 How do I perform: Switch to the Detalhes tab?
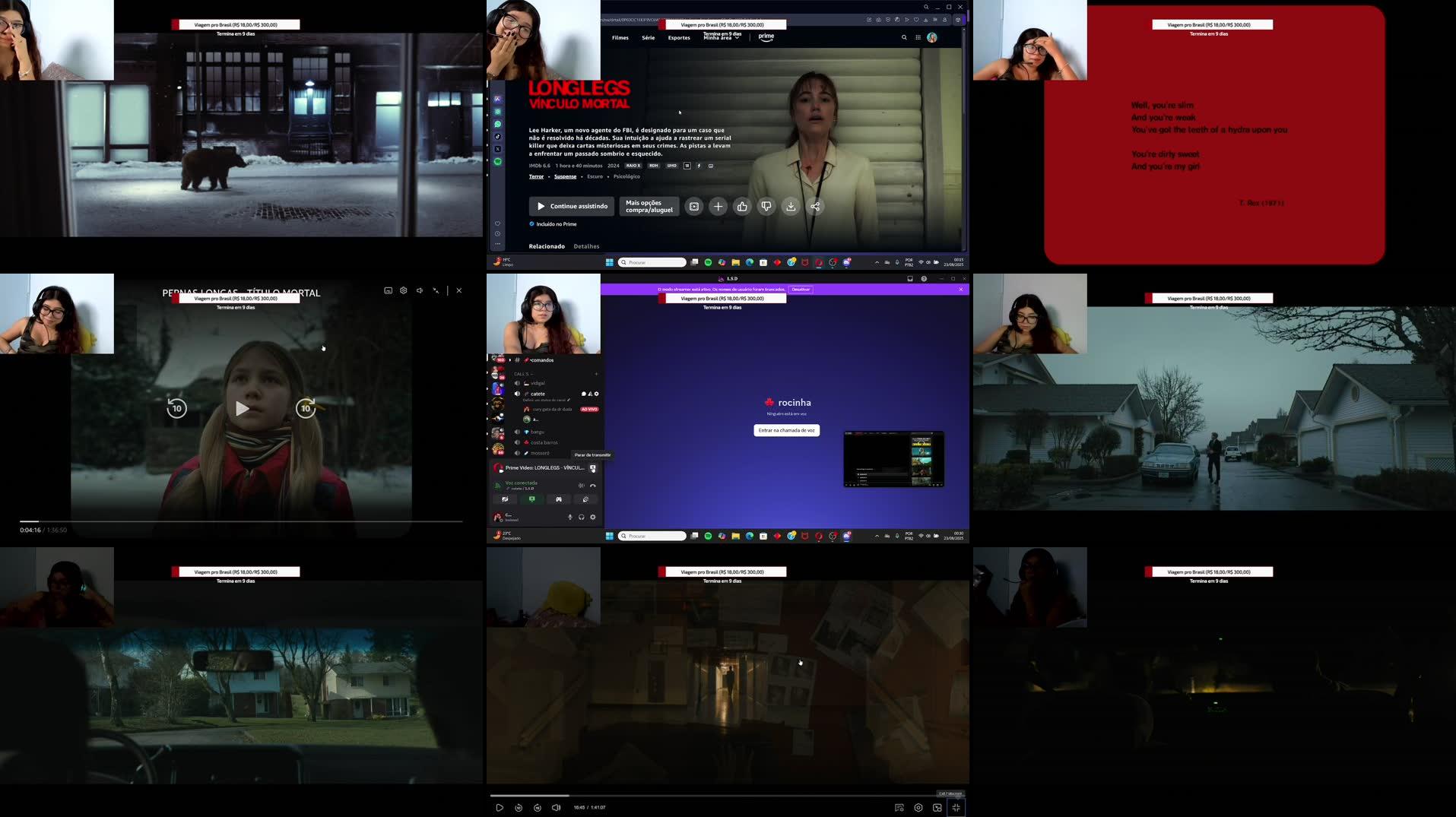pos(586,246)
